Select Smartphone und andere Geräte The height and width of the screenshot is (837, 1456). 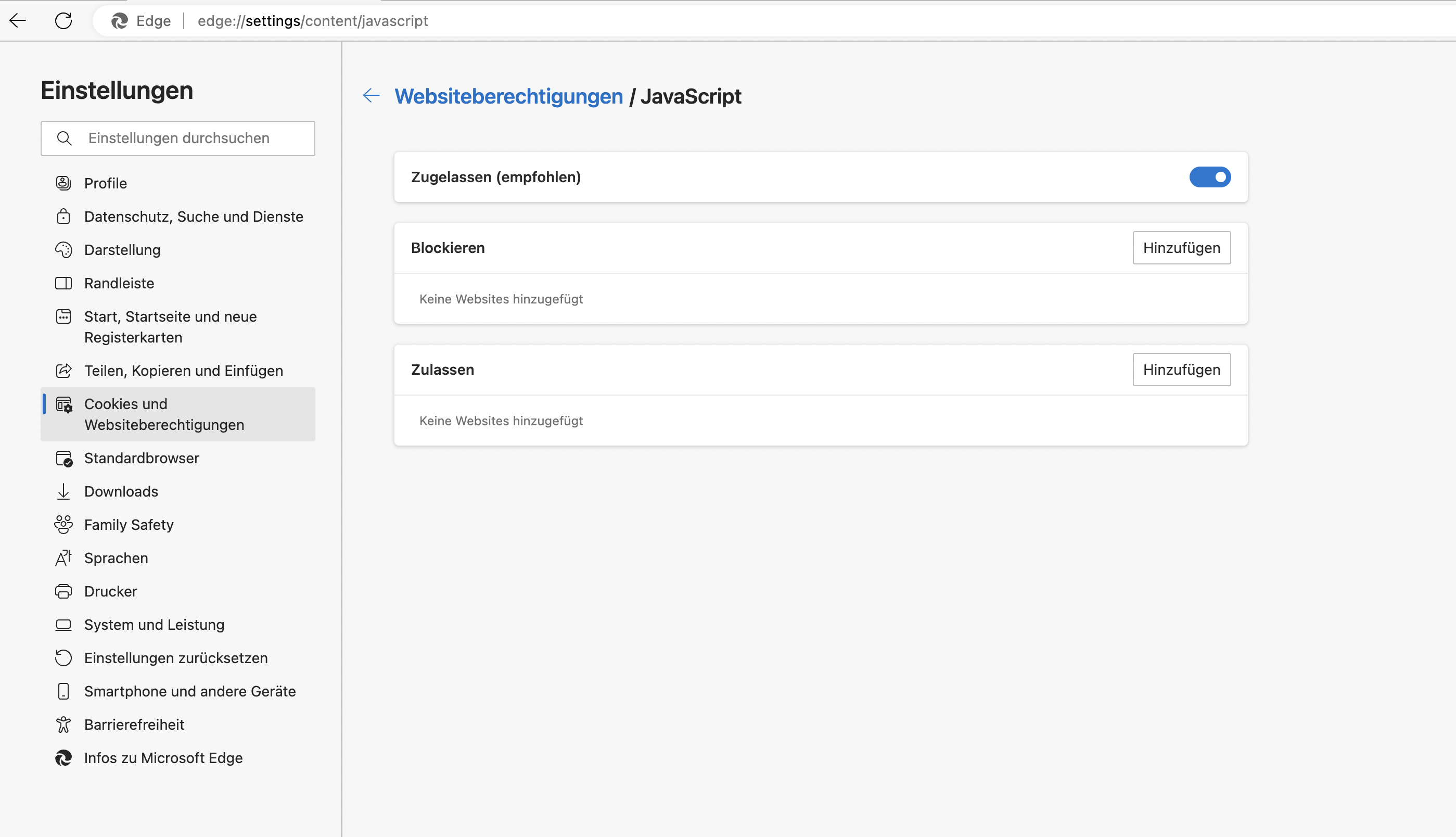tap(177, 692)
